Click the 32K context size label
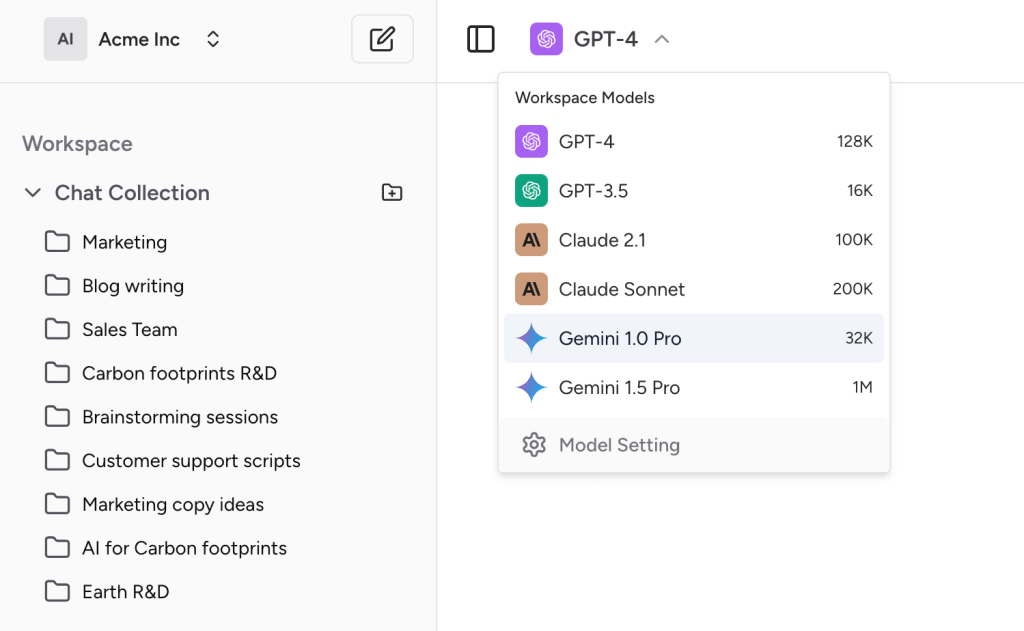Viewport: 1024px width, 631px height. 859,338
